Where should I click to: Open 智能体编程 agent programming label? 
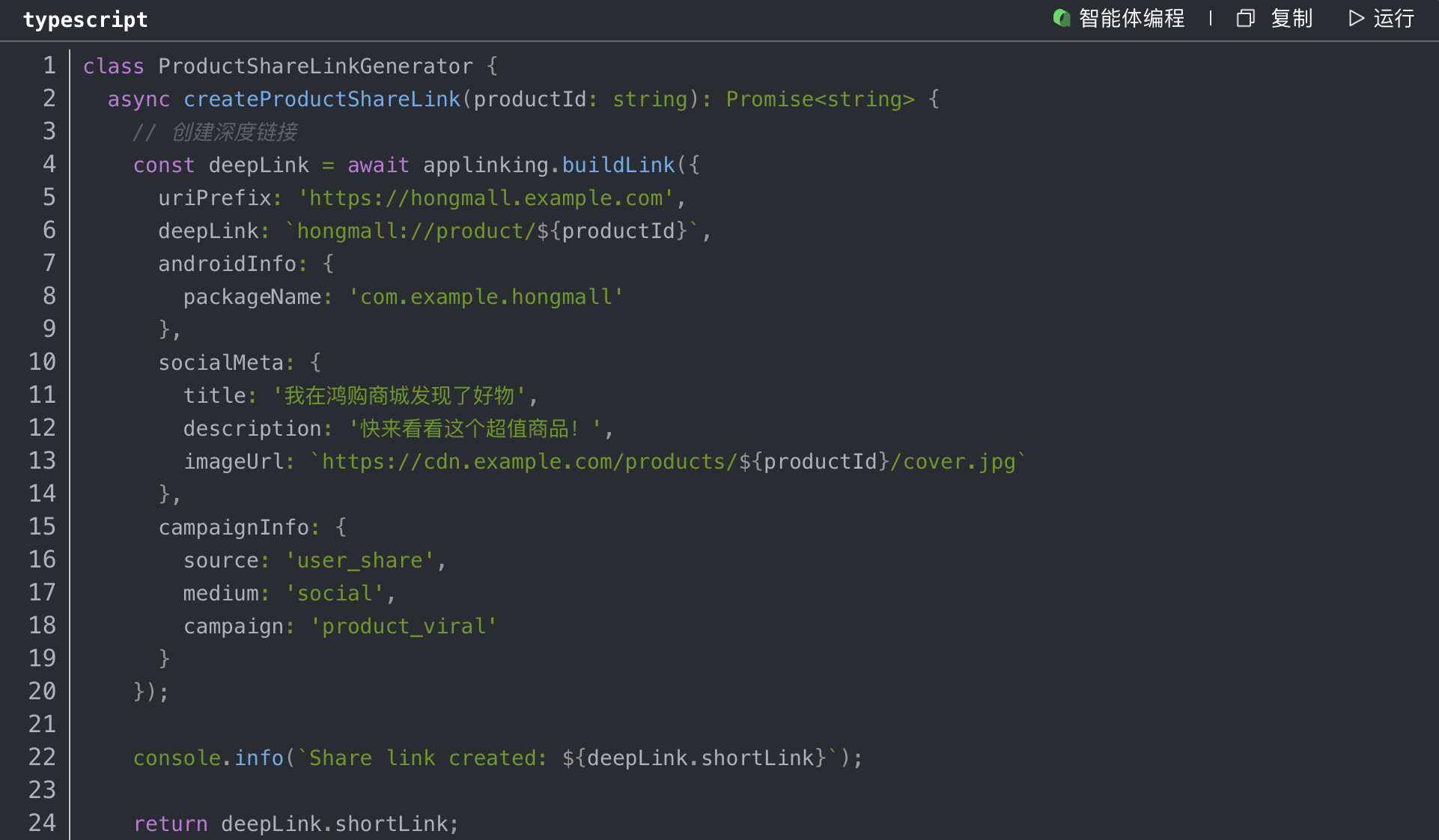point(1131,18)
